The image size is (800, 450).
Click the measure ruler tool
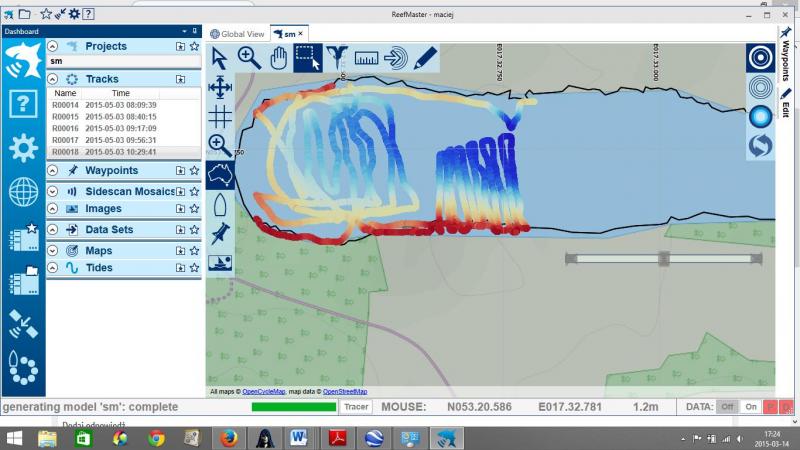coord(367,57)
